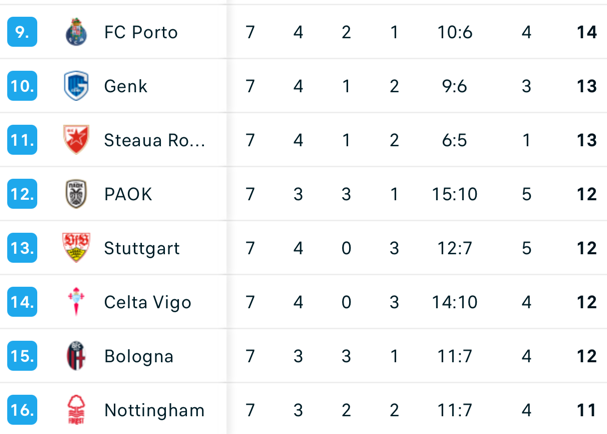Click the rank 16 position badge
This screenshot has width=607, height=434.
tap(22, 410)
